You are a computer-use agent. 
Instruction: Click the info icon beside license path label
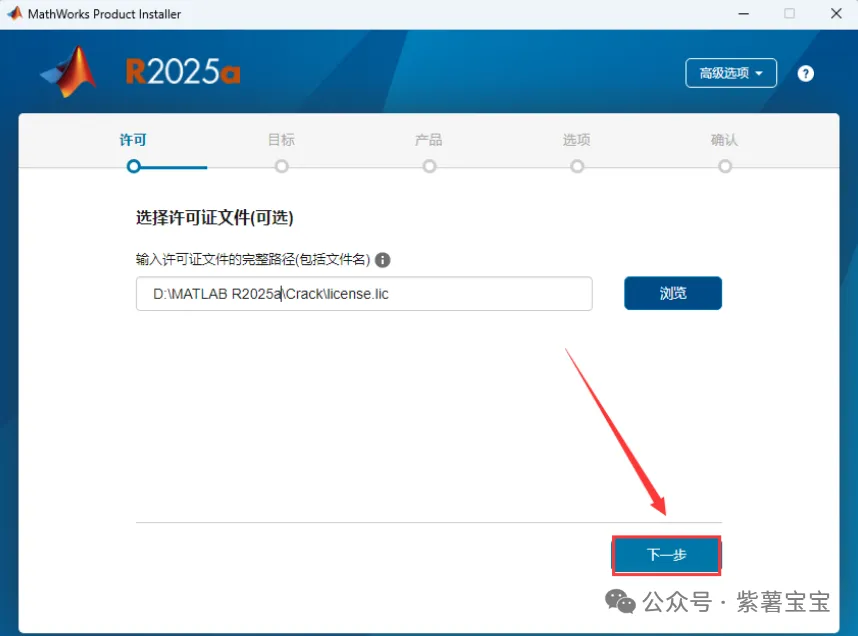383,260
